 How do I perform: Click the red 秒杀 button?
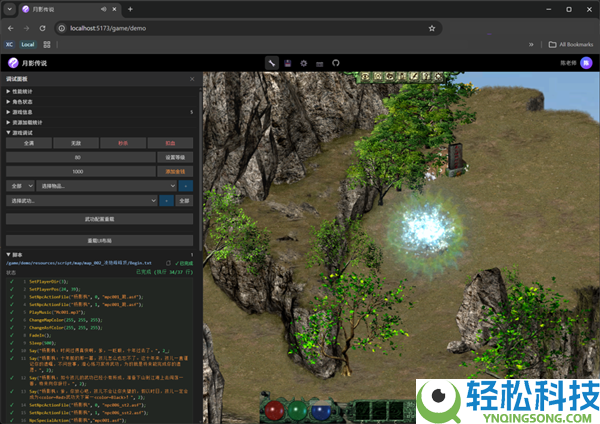(x=123, y=143)
